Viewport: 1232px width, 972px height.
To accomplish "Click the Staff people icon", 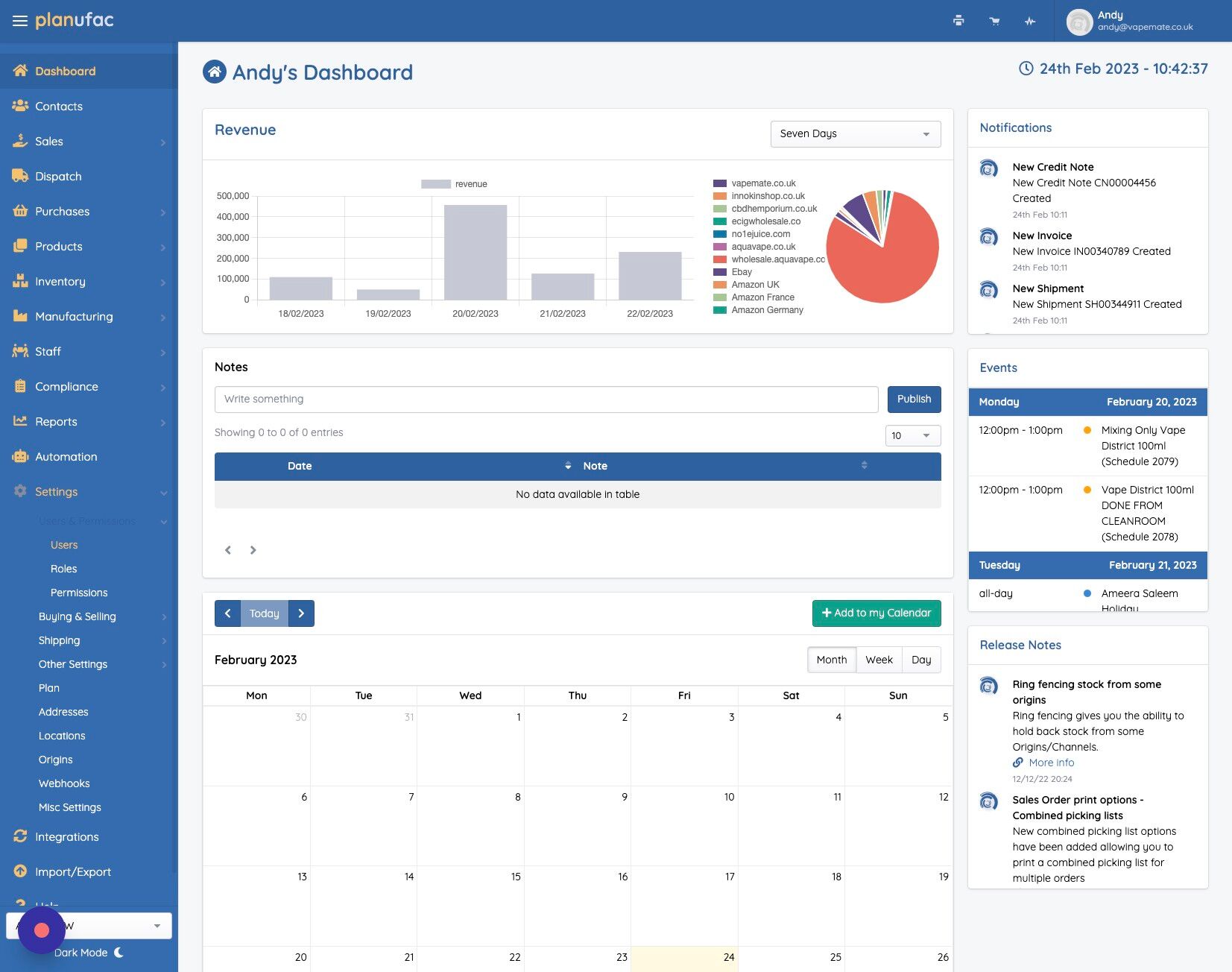I will (x=20, y=351).
